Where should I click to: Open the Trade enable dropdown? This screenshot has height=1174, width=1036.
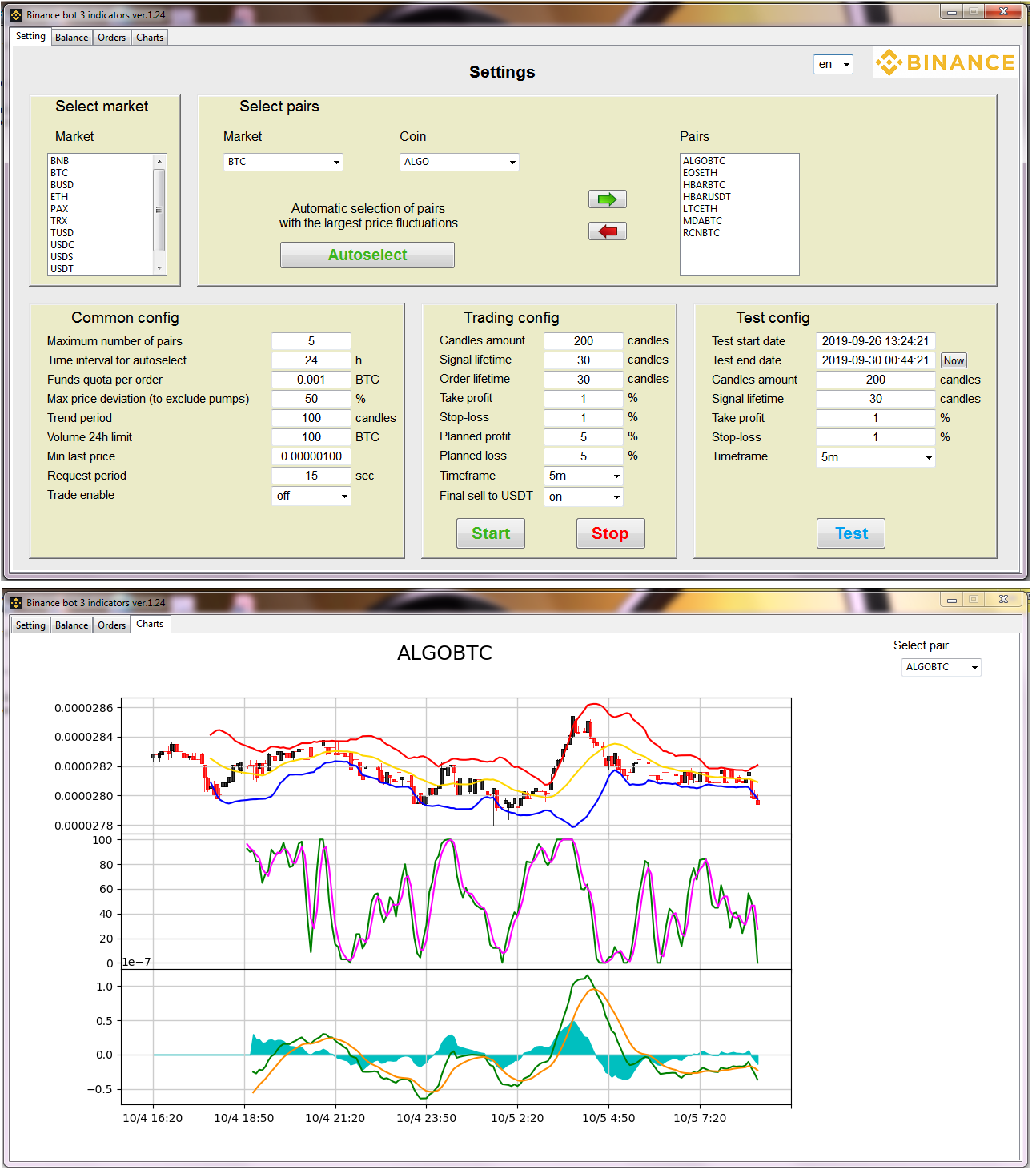tap(311, 496)
